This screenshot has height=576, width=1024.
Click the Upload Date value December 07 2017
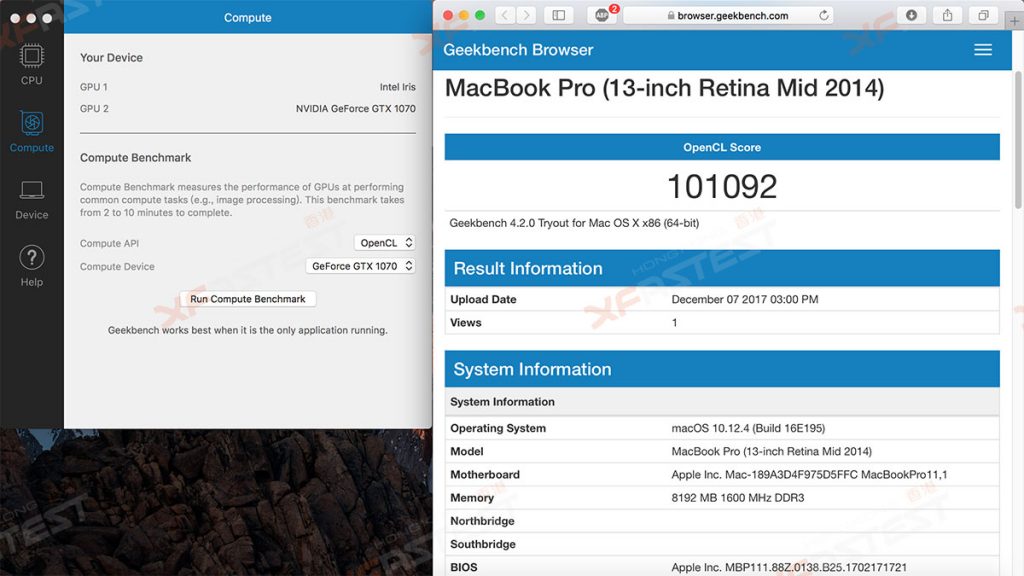[x=744, y=299]
